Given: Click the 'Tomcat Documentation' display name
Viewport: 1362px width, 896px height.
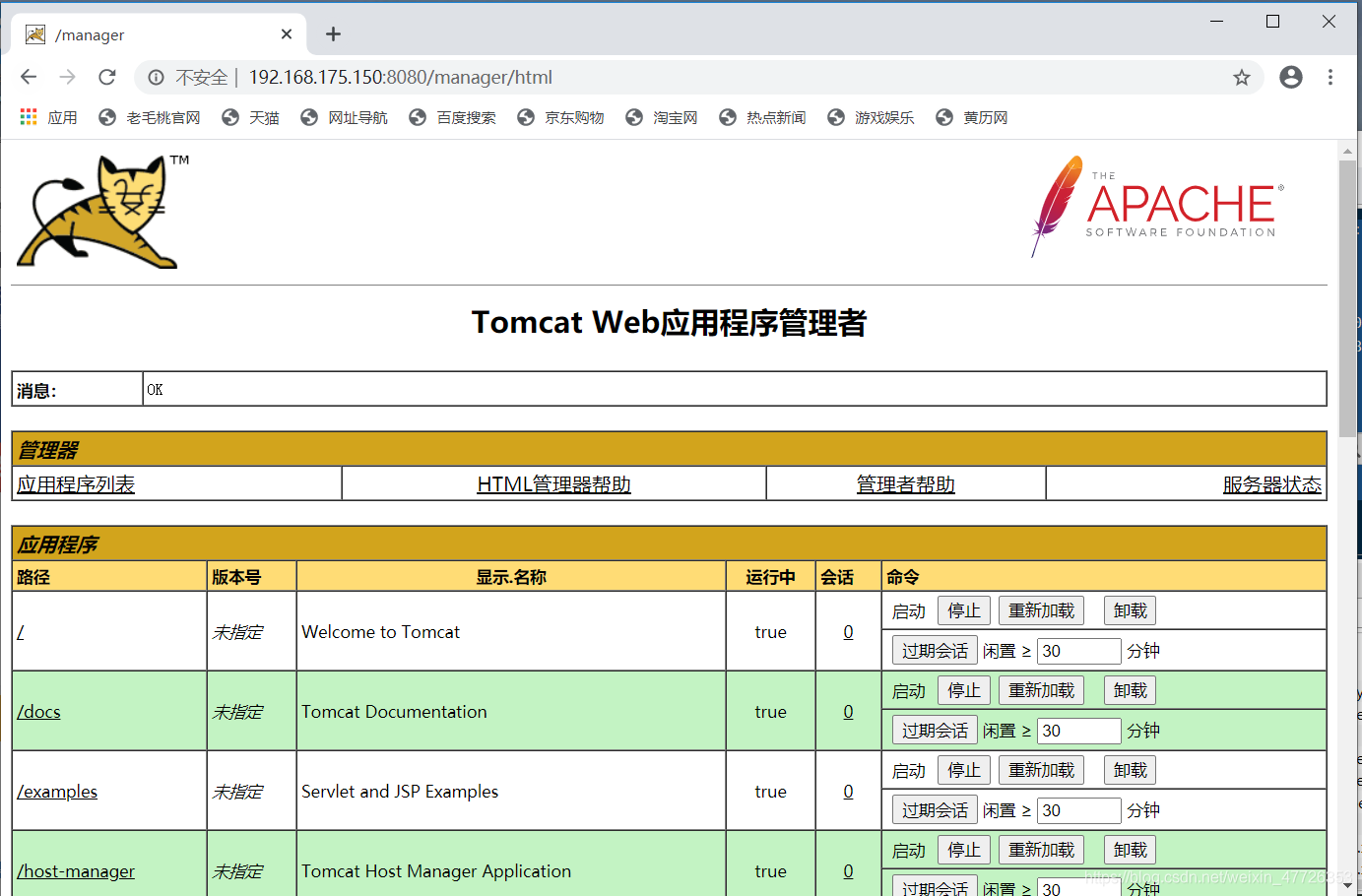Looking at the screenshot, I should click(x=394, y=712).
